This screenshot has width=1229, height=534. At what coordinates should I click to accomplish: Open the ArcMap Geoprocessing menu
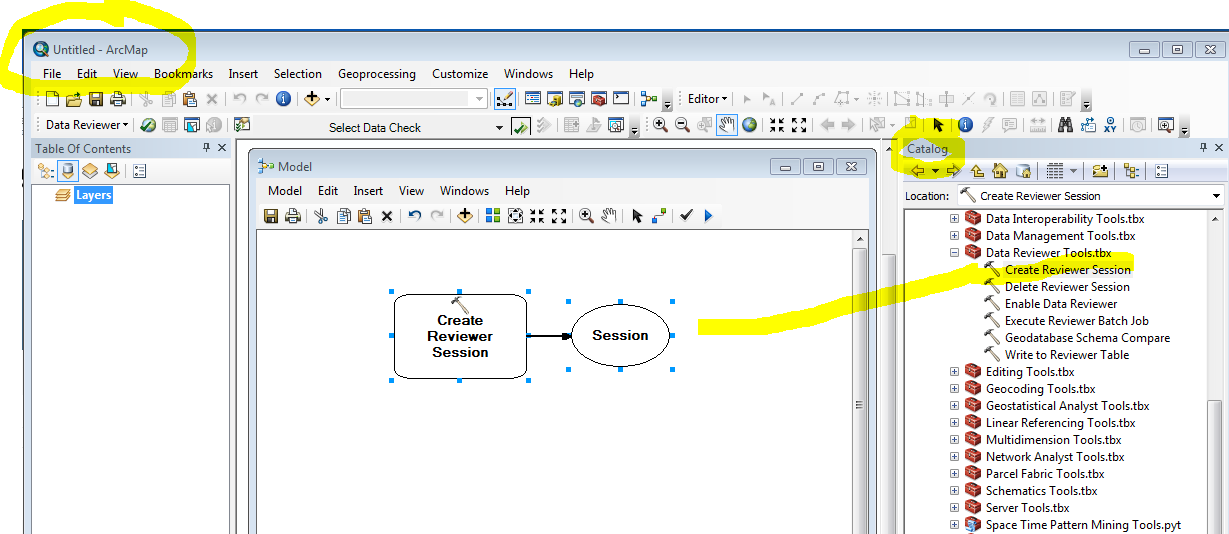(x=377, y=74)
